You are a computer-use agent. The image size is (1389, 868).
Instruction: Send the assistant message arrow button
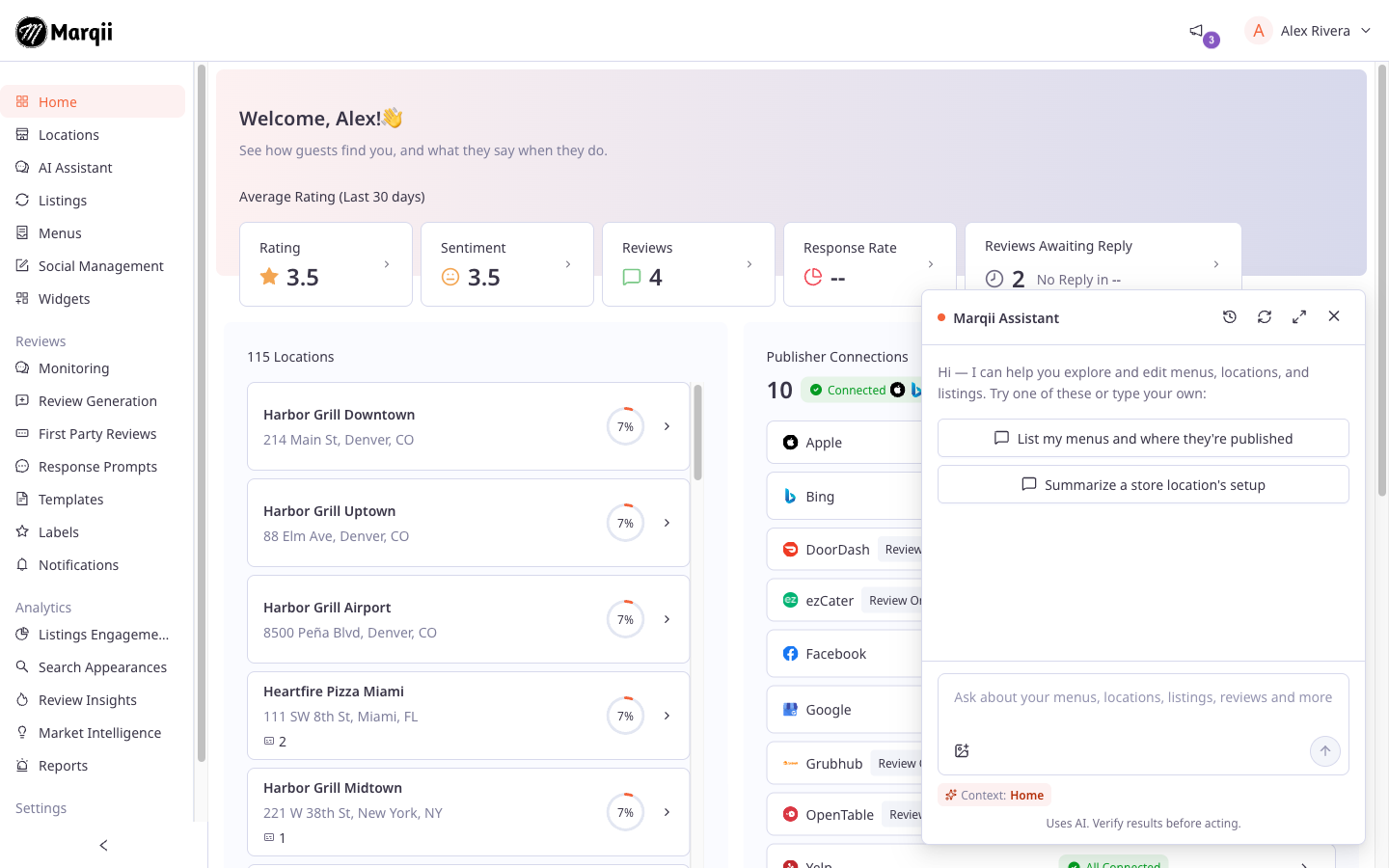(x=1325, y=751)
